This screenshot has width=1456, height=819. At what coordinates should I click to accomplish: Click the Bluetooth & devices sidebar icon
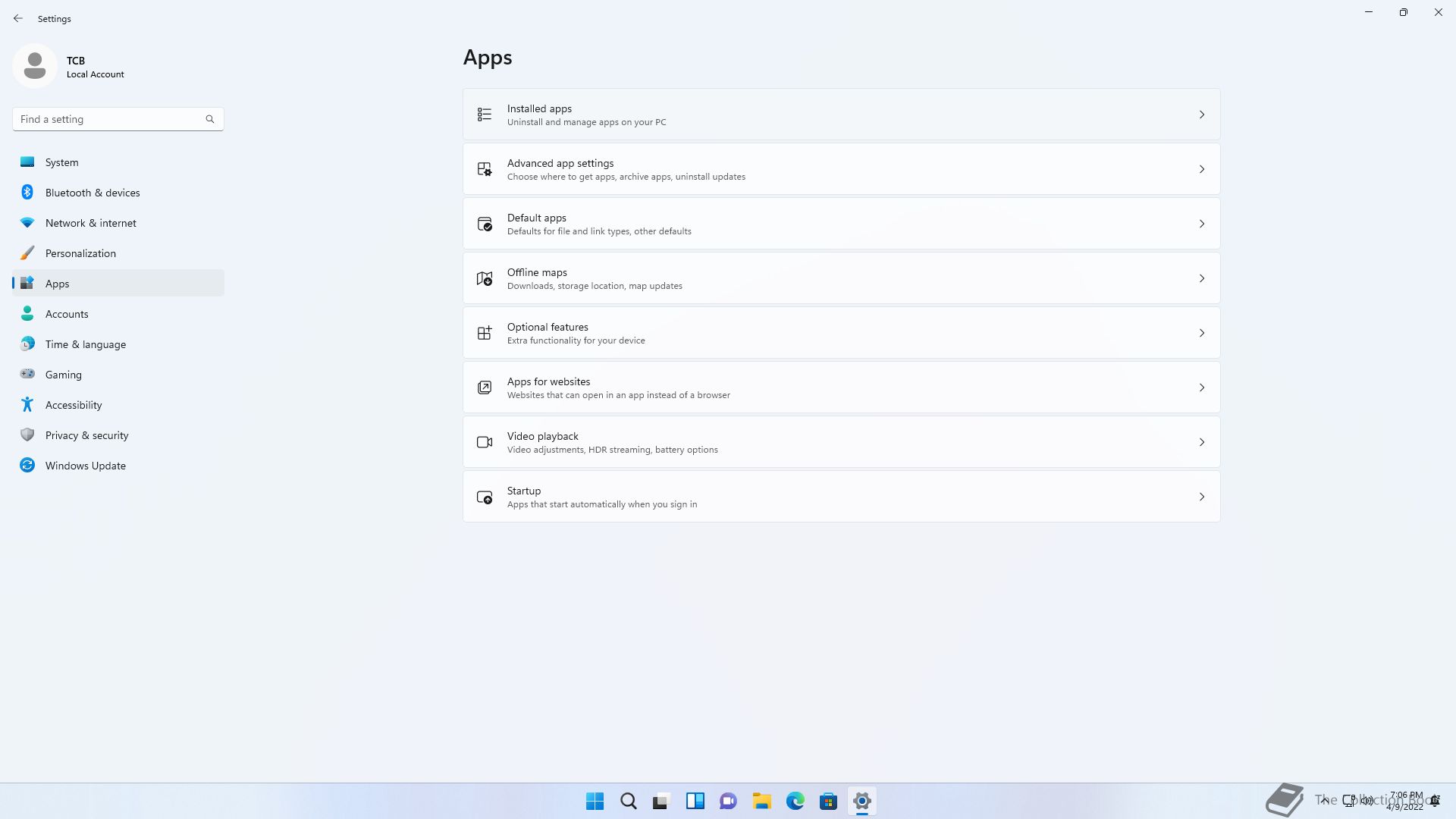tap(27, 193)
